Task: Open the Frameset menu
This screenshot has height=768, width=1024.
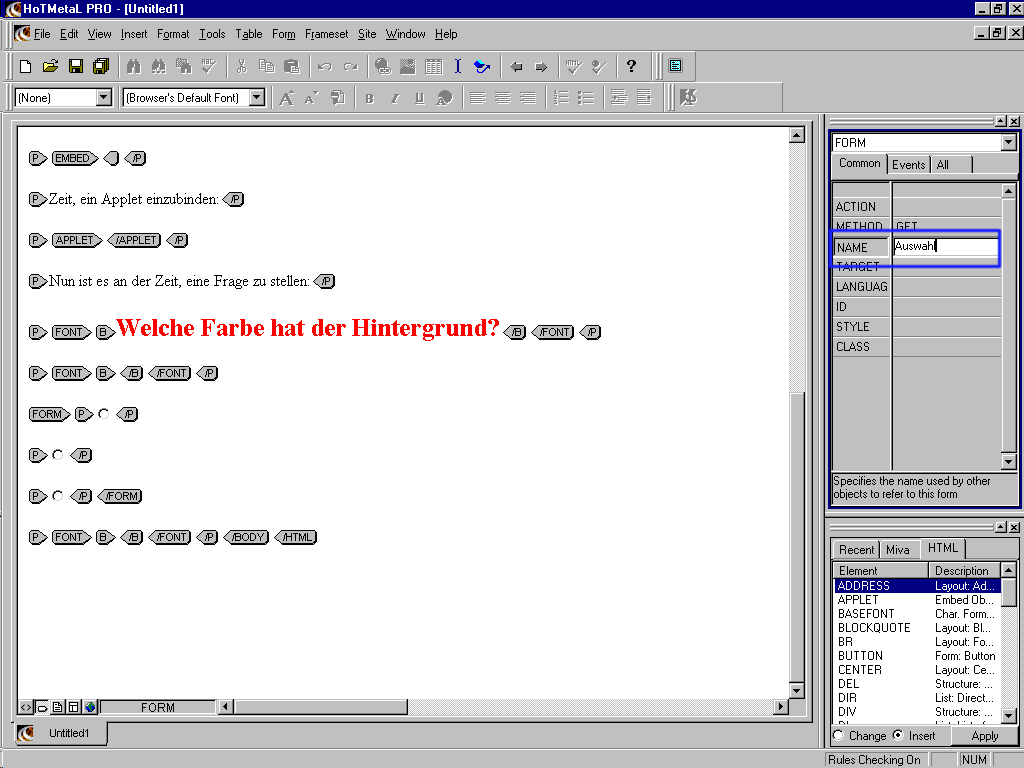Action: point(326,34)
